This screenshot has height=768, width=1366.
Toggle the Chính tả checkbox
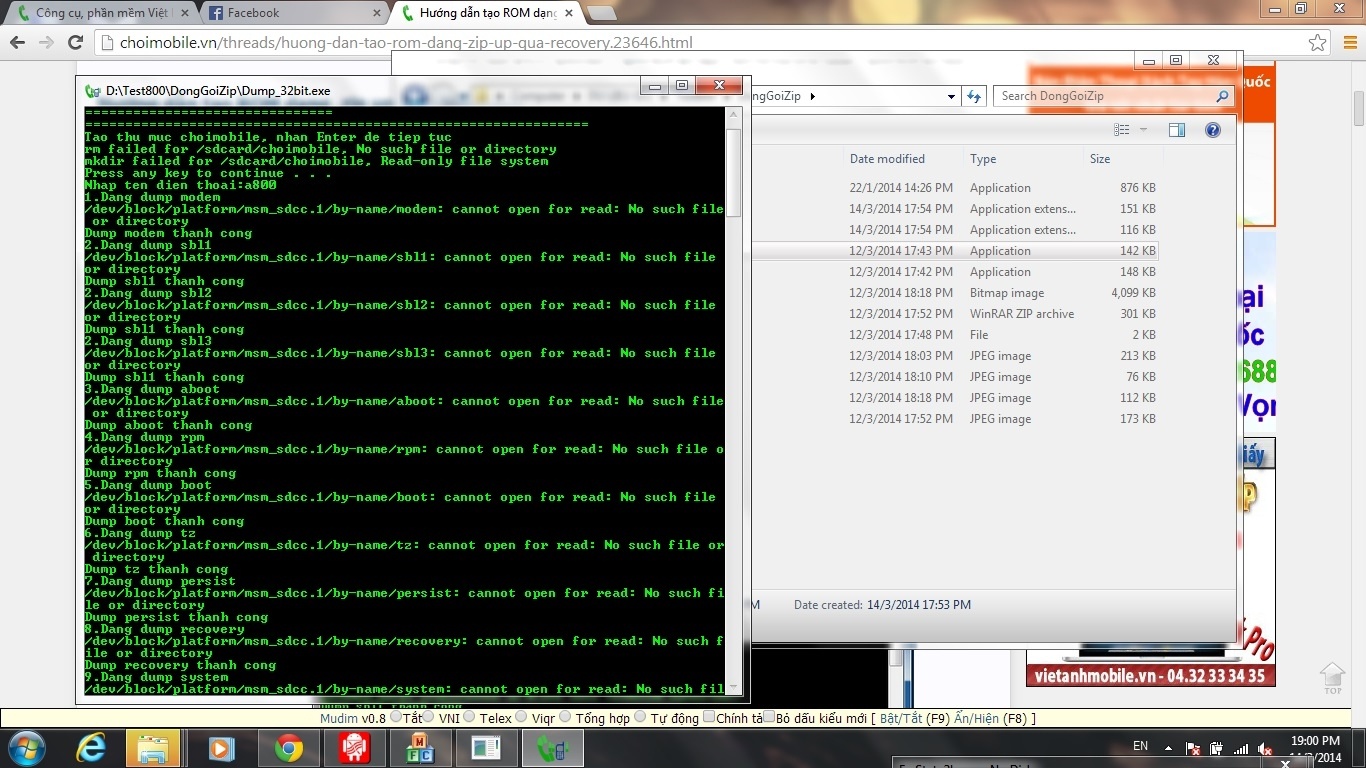pyautogui.click(x=709, y=717)
